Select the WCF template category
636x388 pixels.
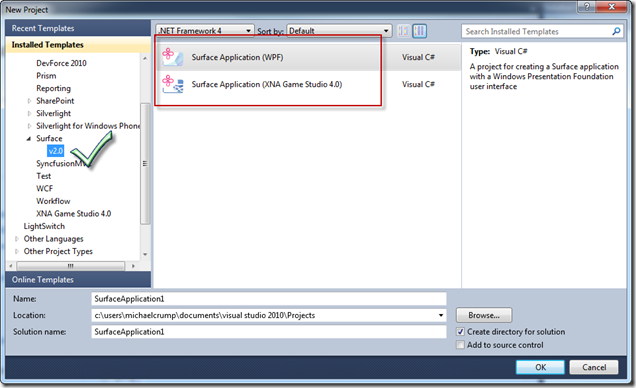(44, 189)
